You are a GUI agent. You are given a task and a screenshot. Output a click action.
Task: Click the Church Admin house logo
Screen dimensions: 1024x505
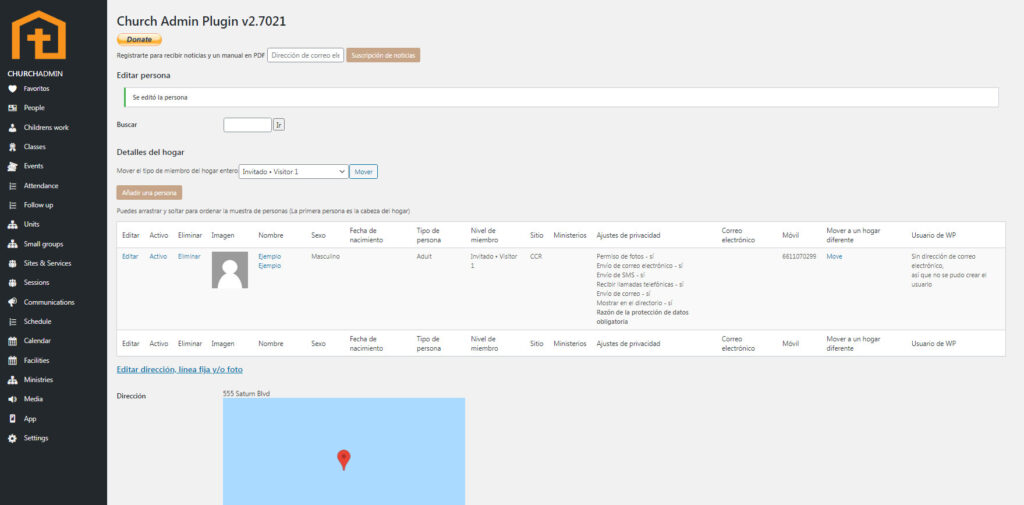point(38,35)
